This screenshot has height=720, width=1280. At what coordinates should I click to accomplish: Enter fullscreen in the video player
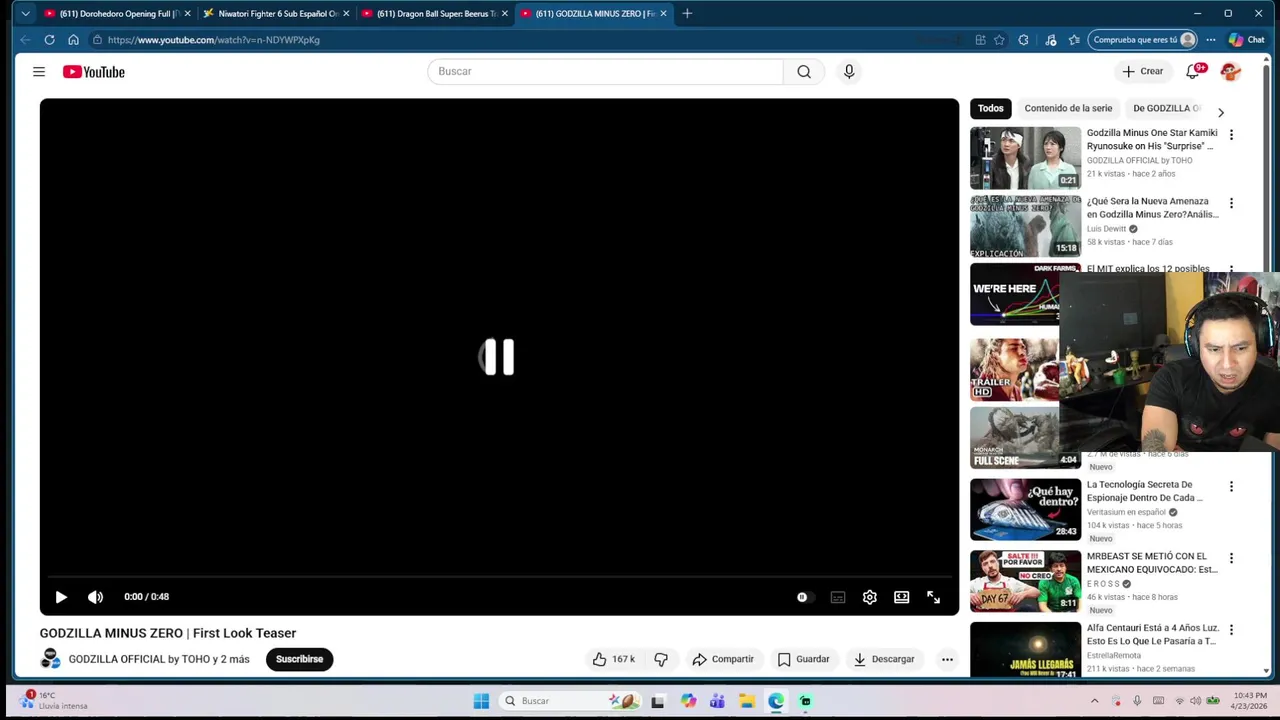(x=933, y=597)
